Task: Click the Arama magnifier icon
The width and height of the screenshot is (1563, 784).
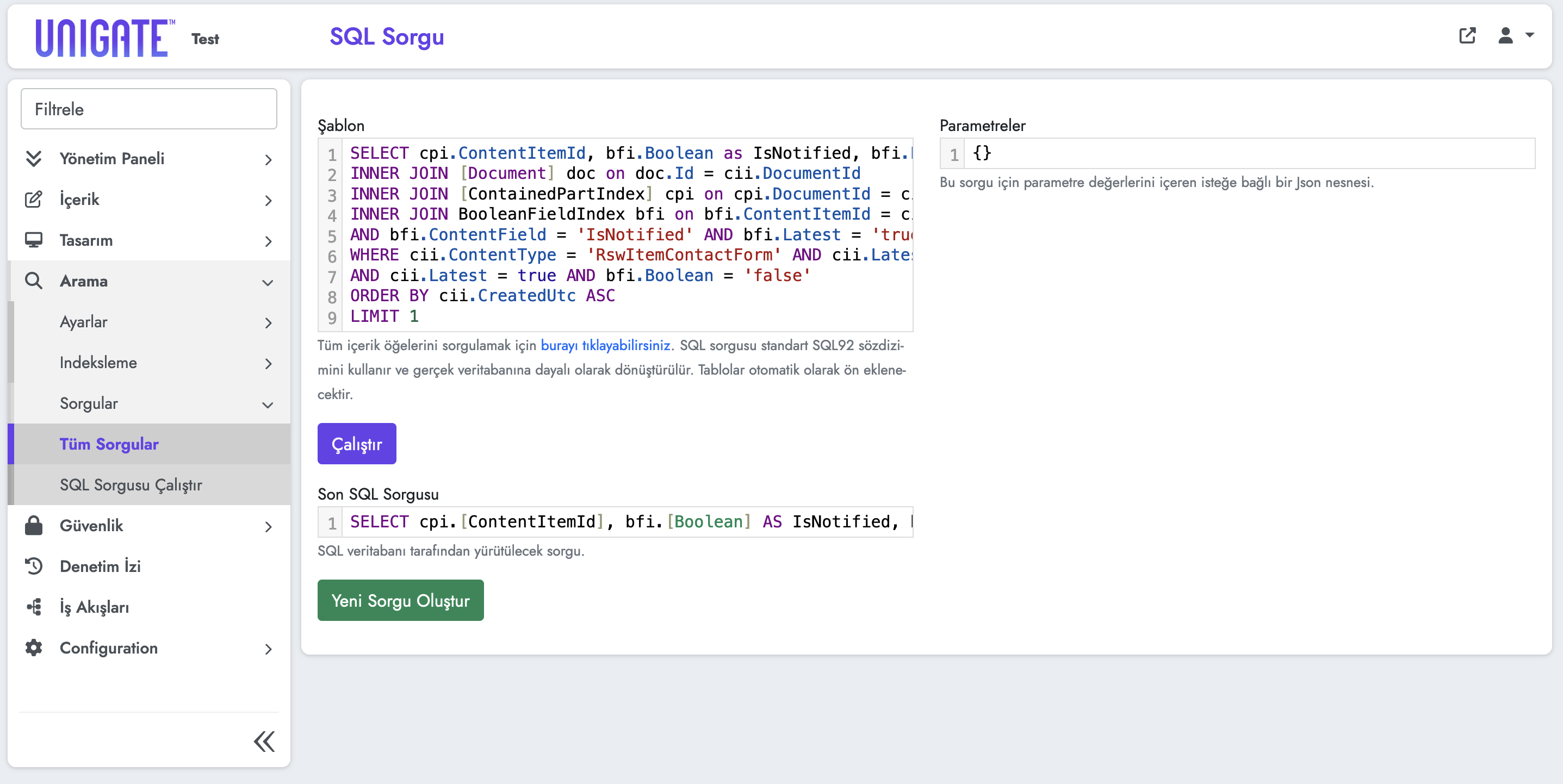Action: pyautogui.click(x=34, y=281)
